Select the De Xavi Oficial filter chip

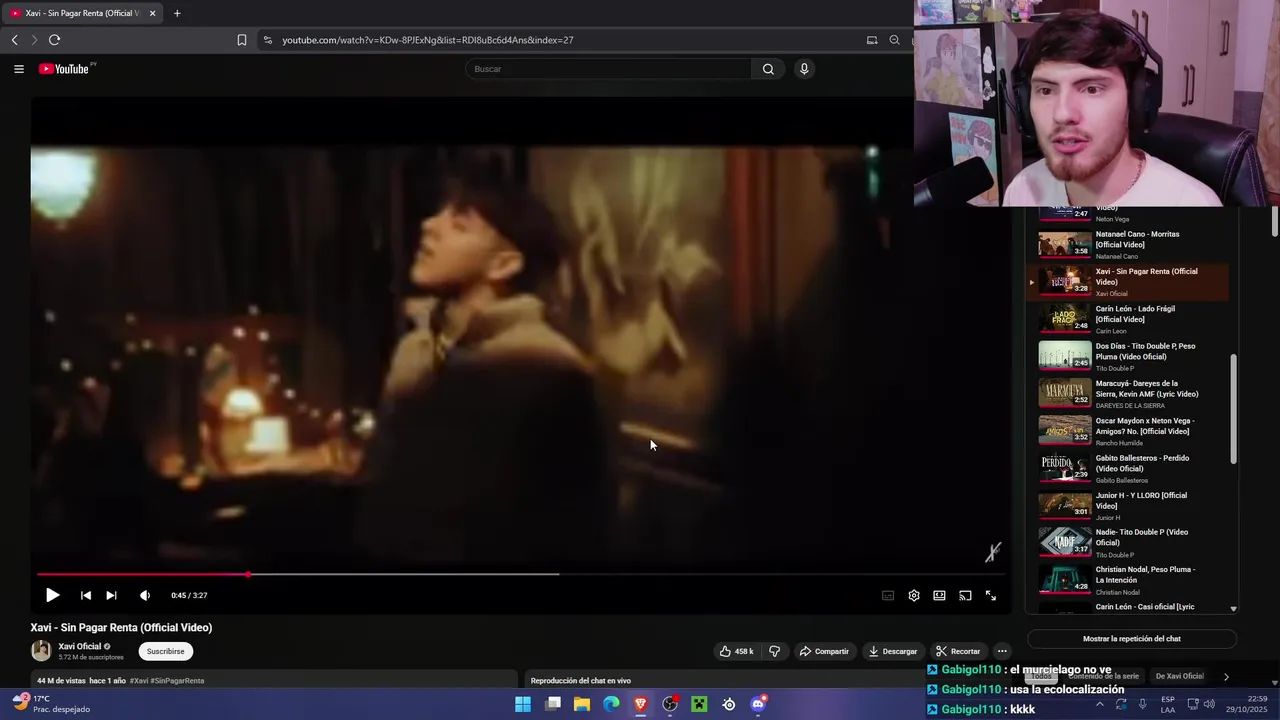pos(1180,676)
